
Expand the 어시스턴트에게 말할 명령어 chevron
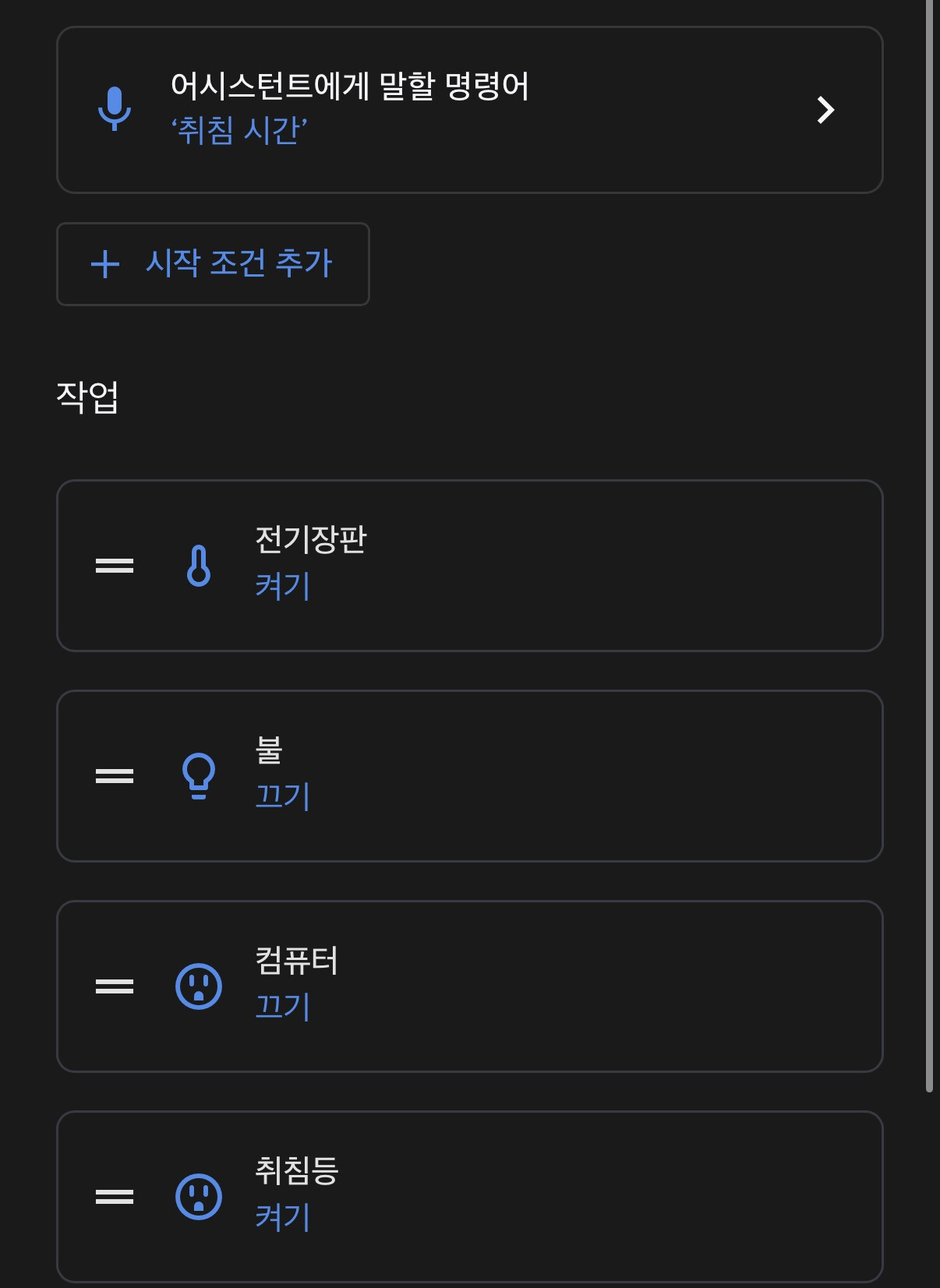click(x=825, y=110)
